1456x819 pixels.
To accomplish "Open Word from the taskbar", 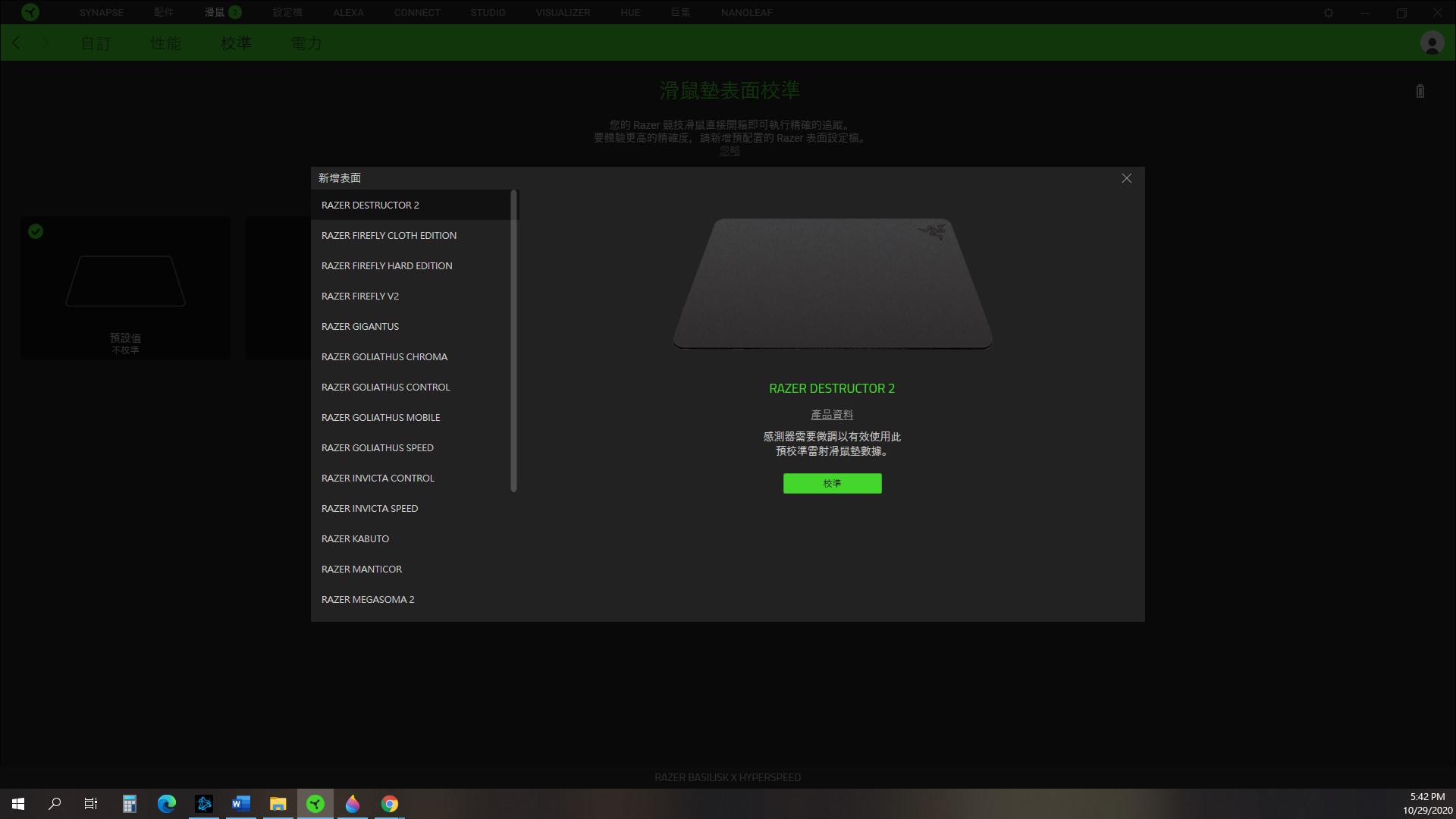I will pos(241,804).
